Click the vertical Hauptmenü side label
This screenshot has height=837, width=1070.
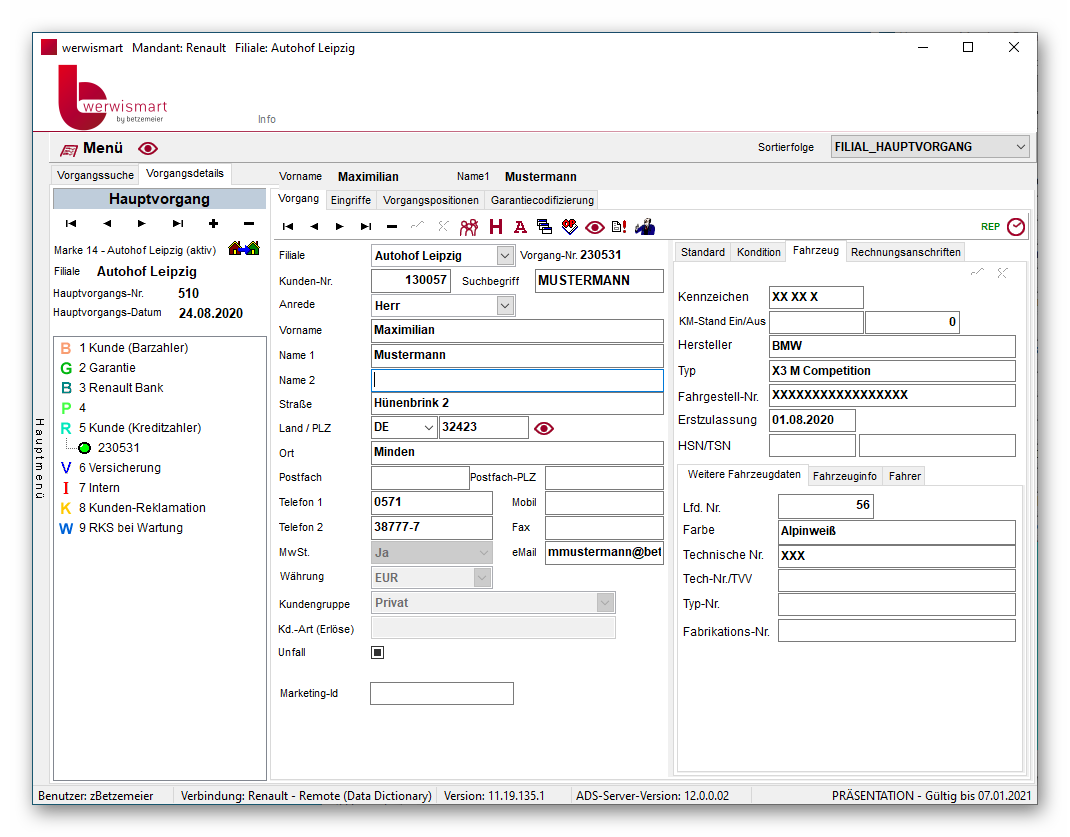coord(40,458)
